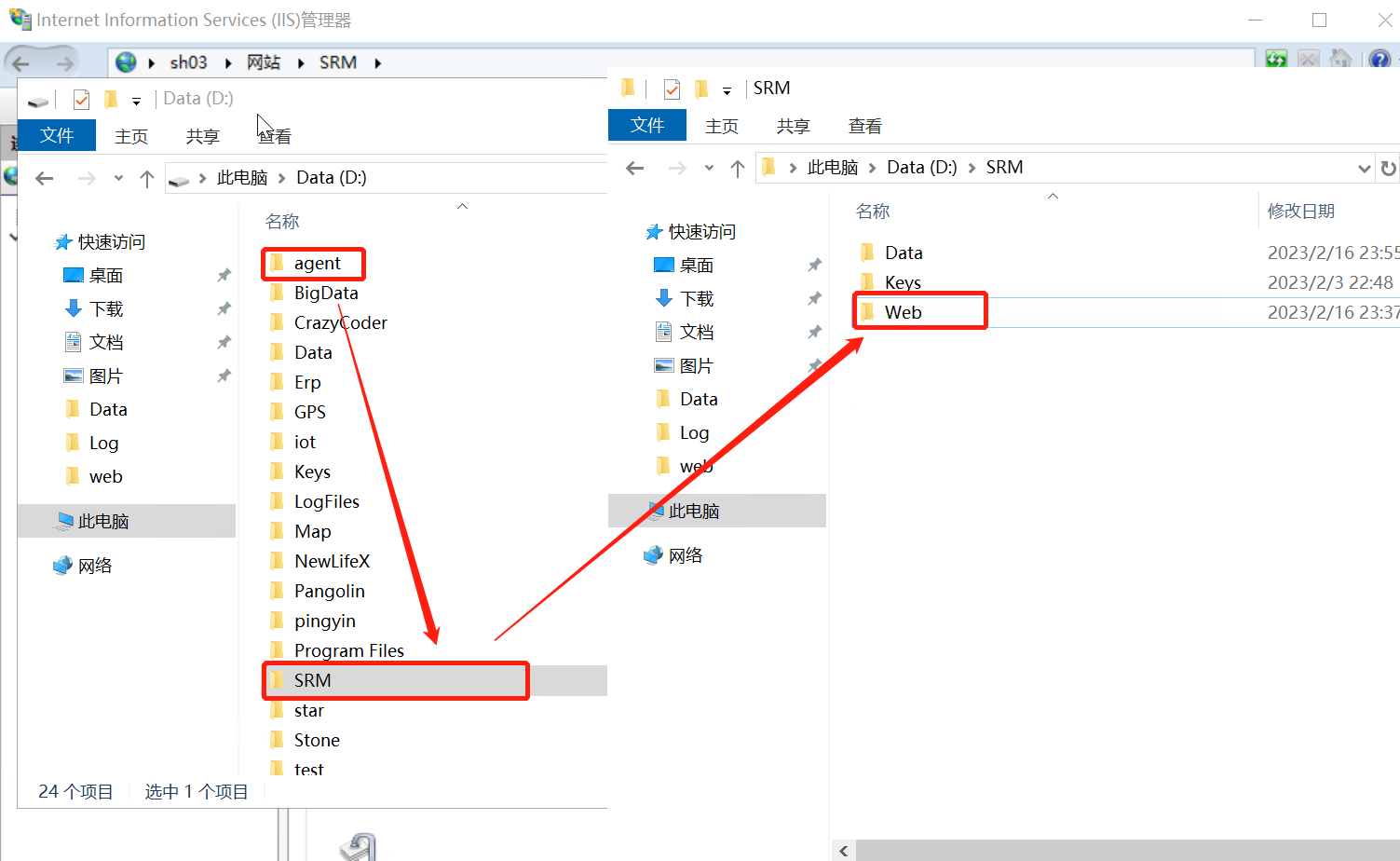Select the Pangolin folder
Image resolution: width=1400 pixels, height=861 pixels.
coord(329,592)
